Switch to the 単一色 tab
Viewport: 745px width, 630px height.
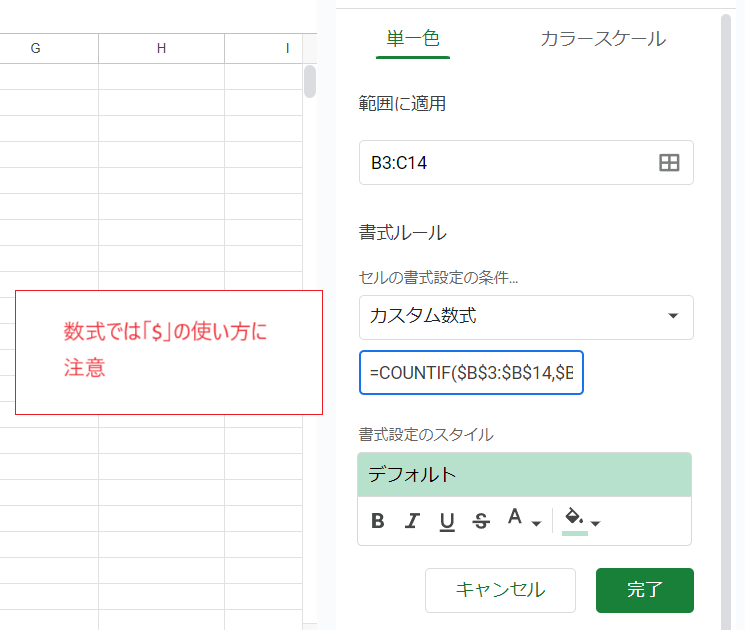tap(413, 39)
